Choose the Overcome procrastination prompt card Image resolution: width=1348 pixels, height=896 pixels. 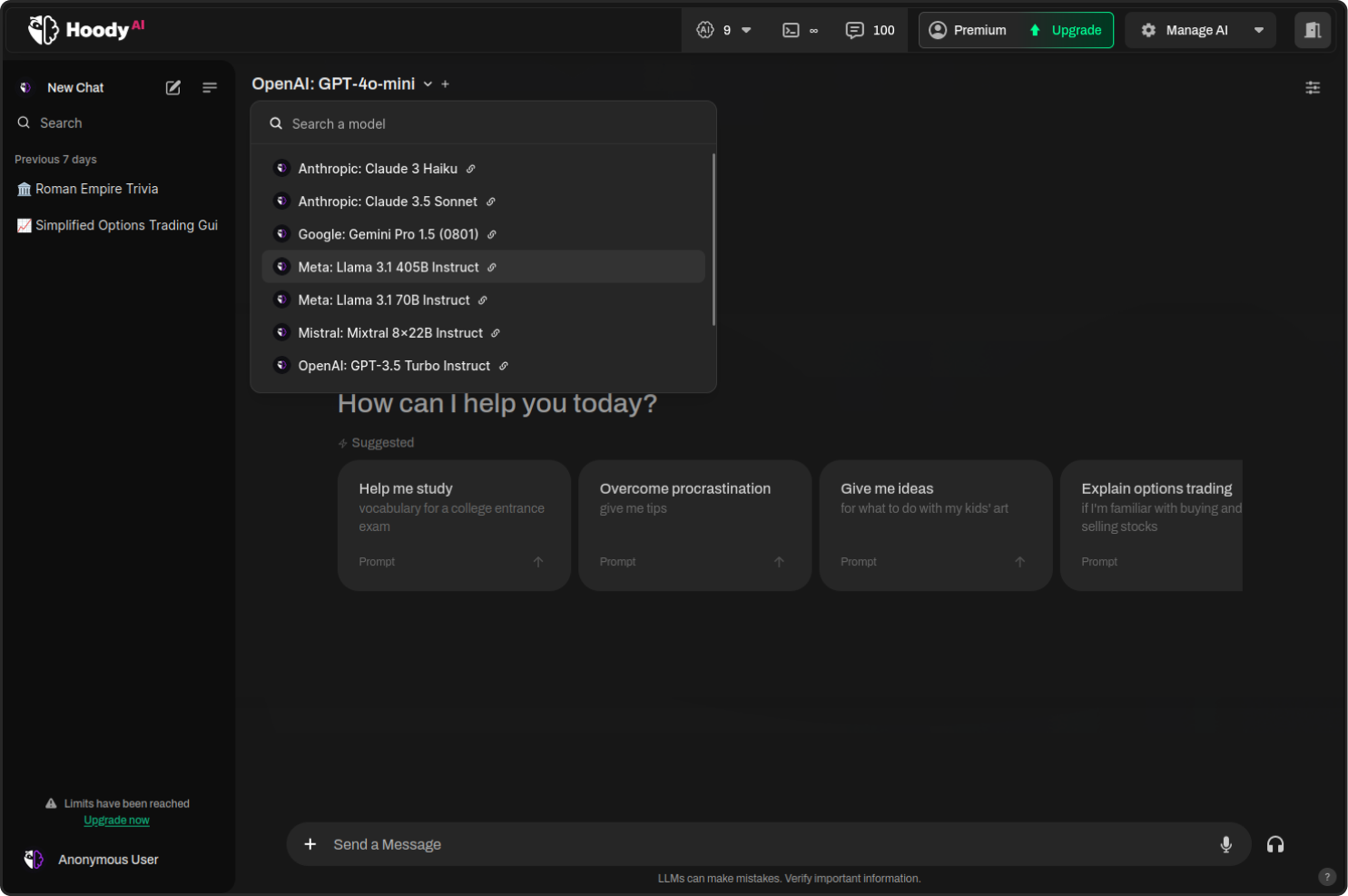(694, 526)
